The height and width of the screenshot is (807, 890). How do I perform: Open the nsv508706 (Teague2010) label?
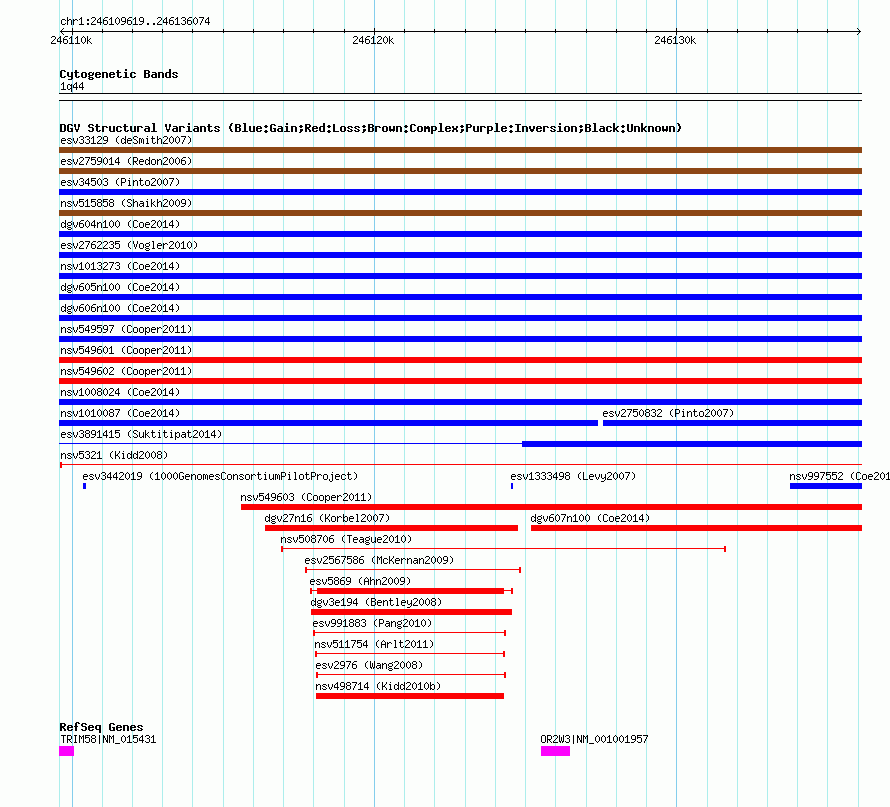[x=346, y=539]
